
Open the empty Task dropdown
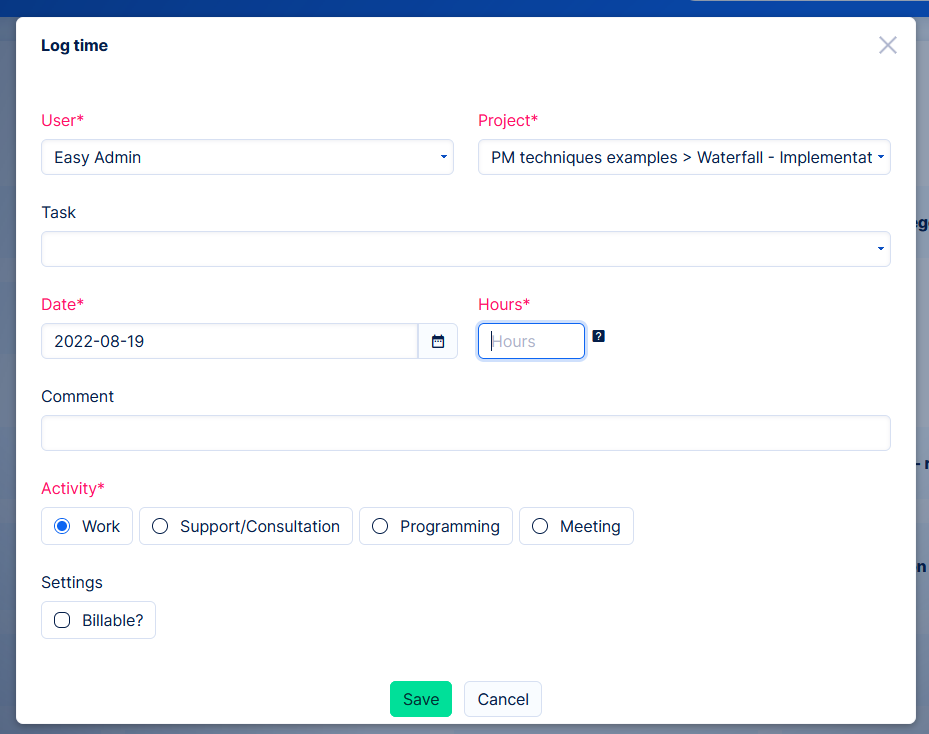click(465, 249)
